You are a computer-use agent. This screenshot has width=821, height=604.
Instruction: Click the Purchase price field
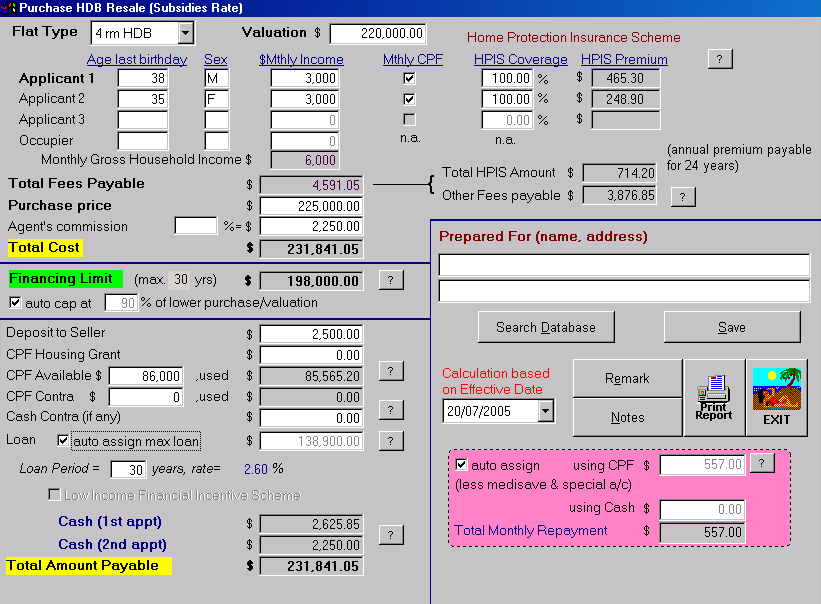point(311,206)
